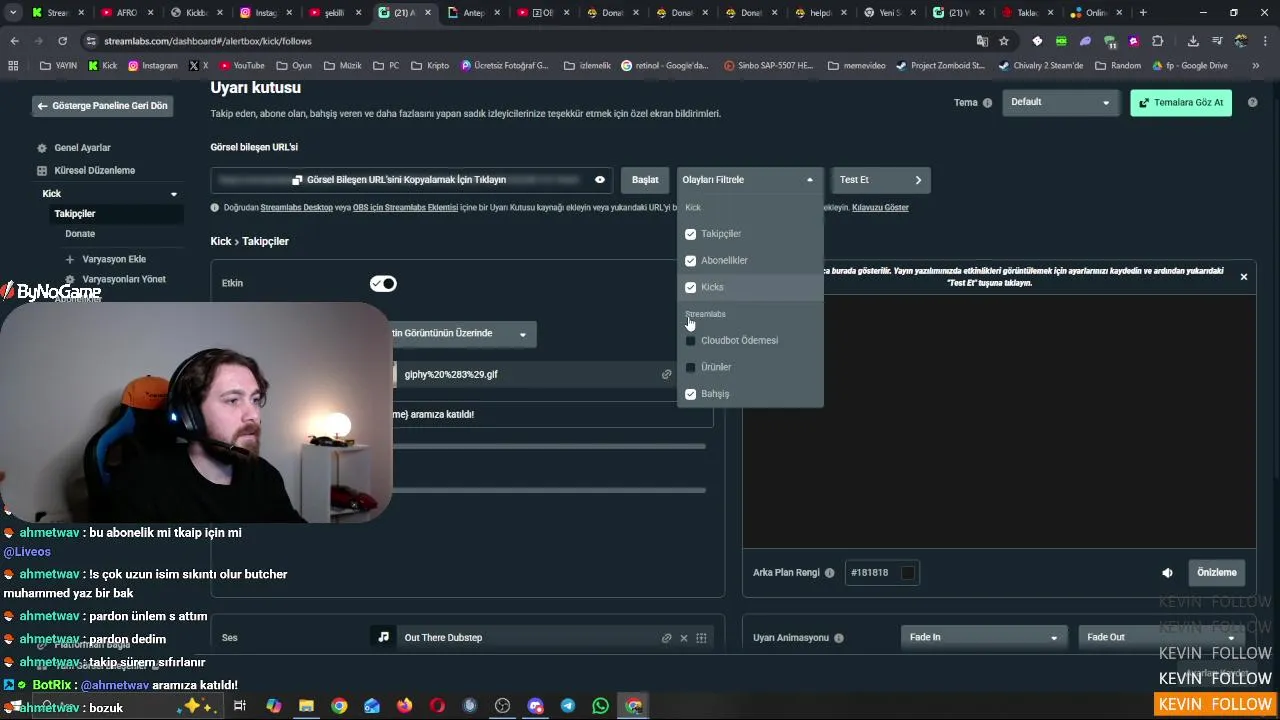Click plus icon for Varyasyon Ekle

70,259
